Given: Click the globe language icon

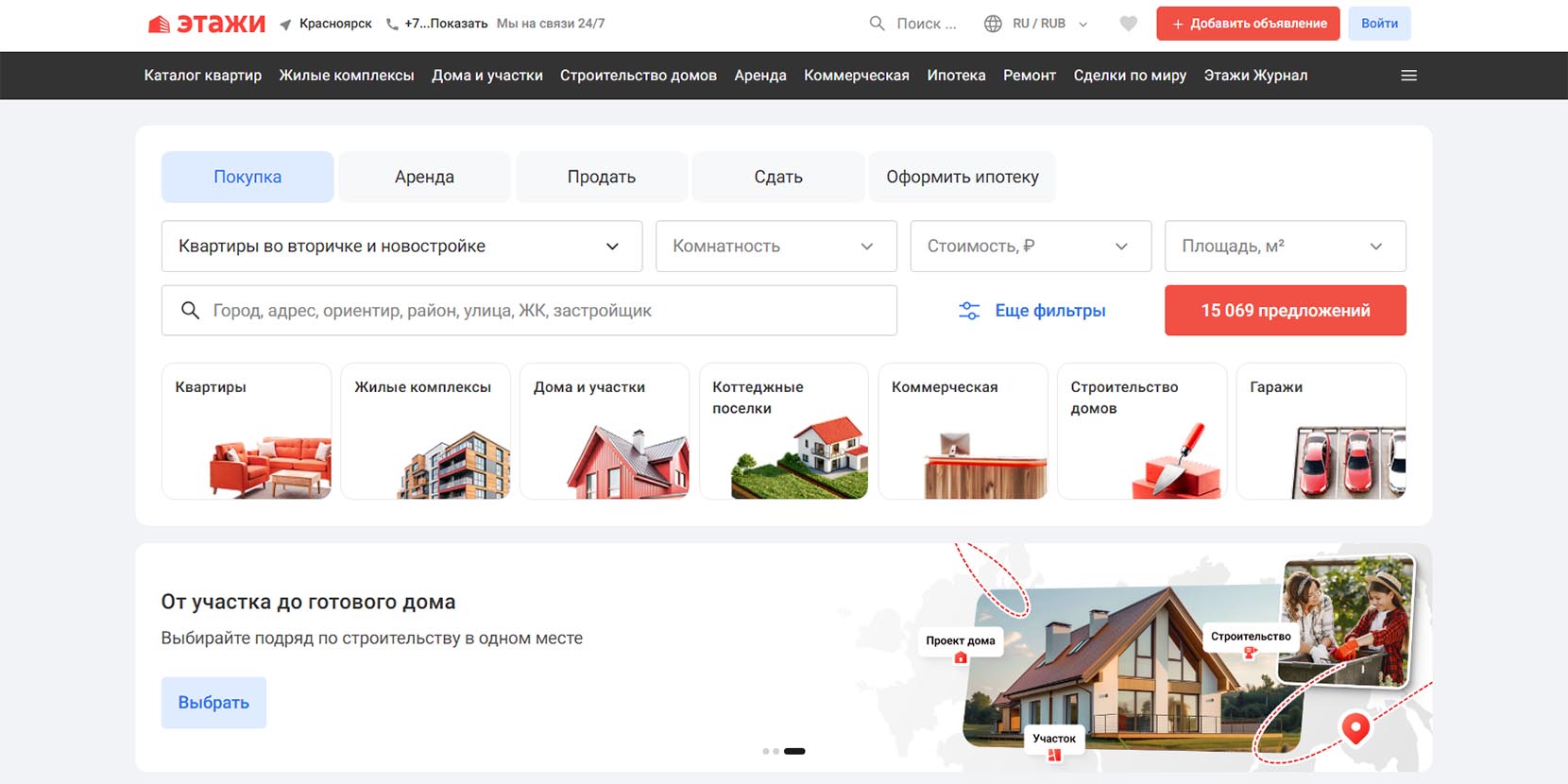Looking at the screenshot, I should pos(993,24).
